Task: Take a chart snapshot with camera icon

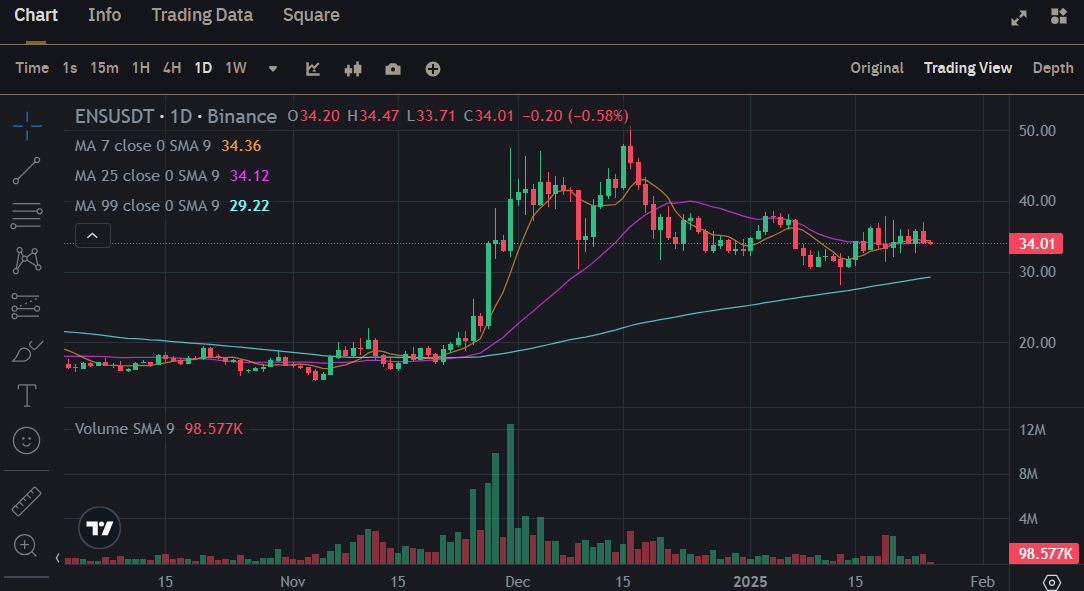Action: pyautogui.click(x=393, y=68)
